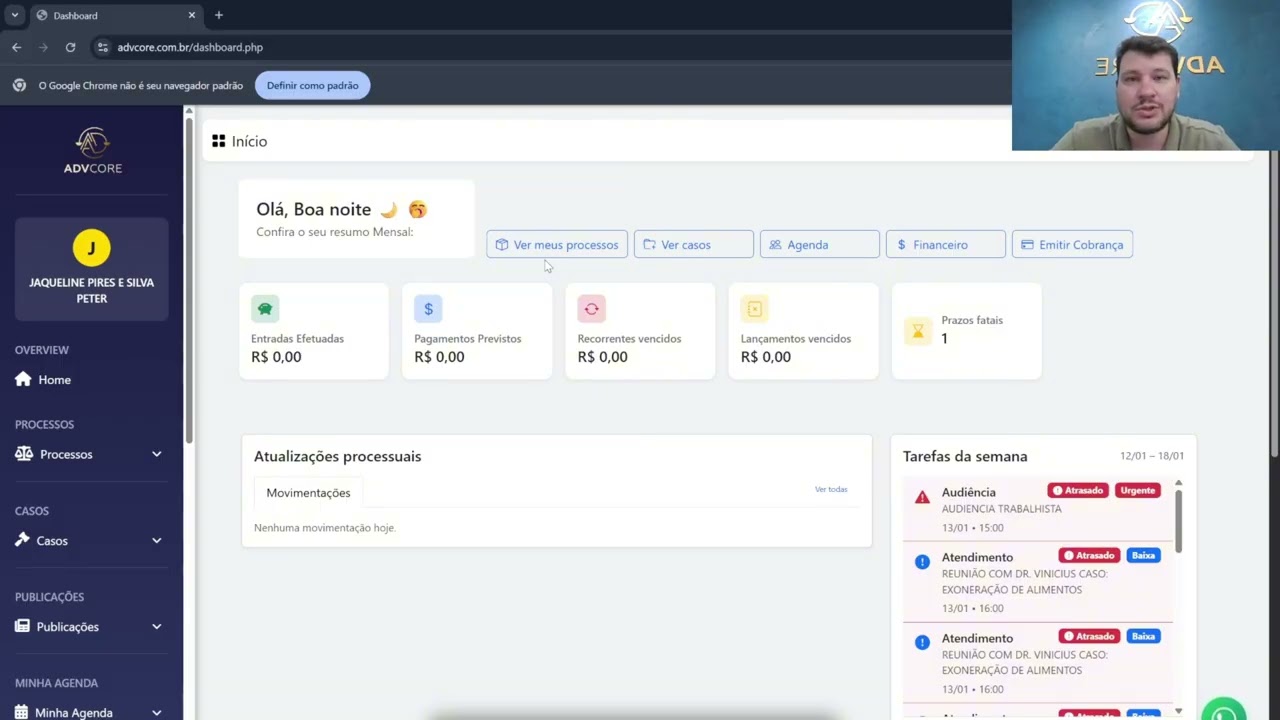The width and height of the screenshot is (1280, 720).
Task: Click the Lançamentos vencidos yellow icon
Action: [x=754, y=309]
